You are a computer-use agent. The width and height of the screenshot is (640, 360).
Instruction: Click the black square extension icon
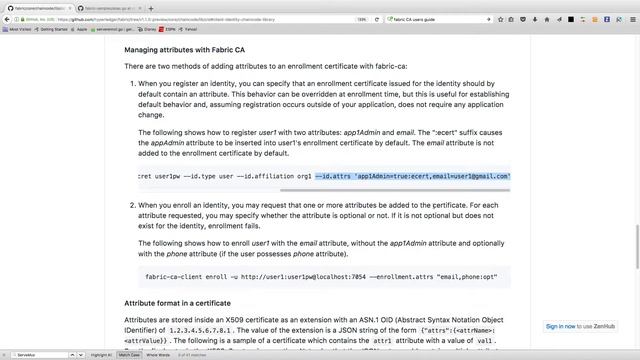click(x=571, y=20)
